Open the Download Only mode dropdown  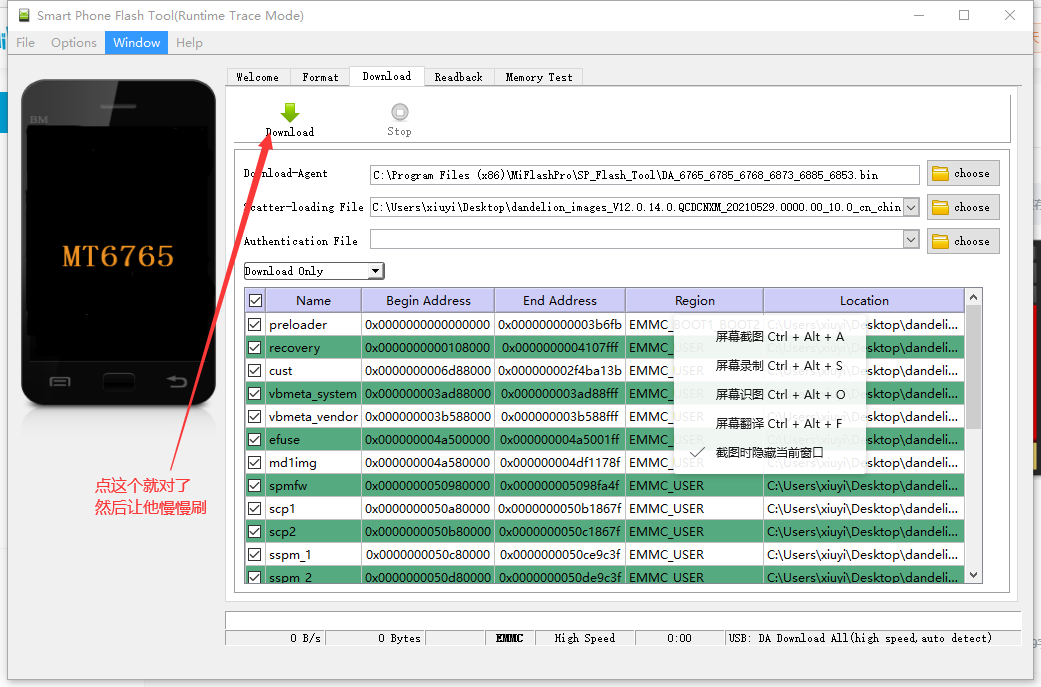click(x=376, y=271)
